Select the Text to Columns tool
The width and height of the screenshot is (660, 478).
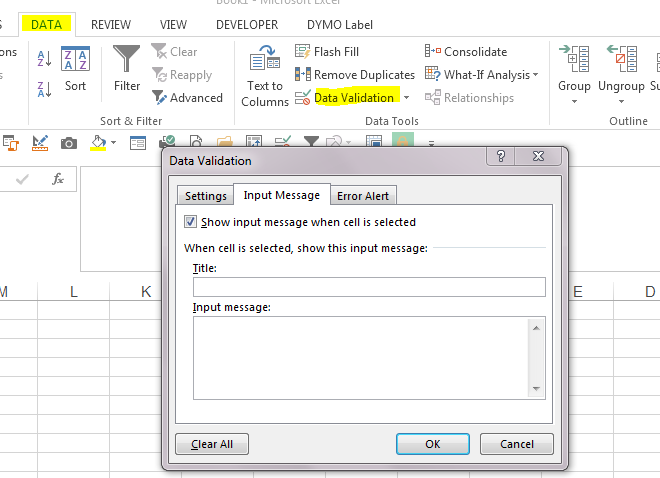(x=265, y=75)
